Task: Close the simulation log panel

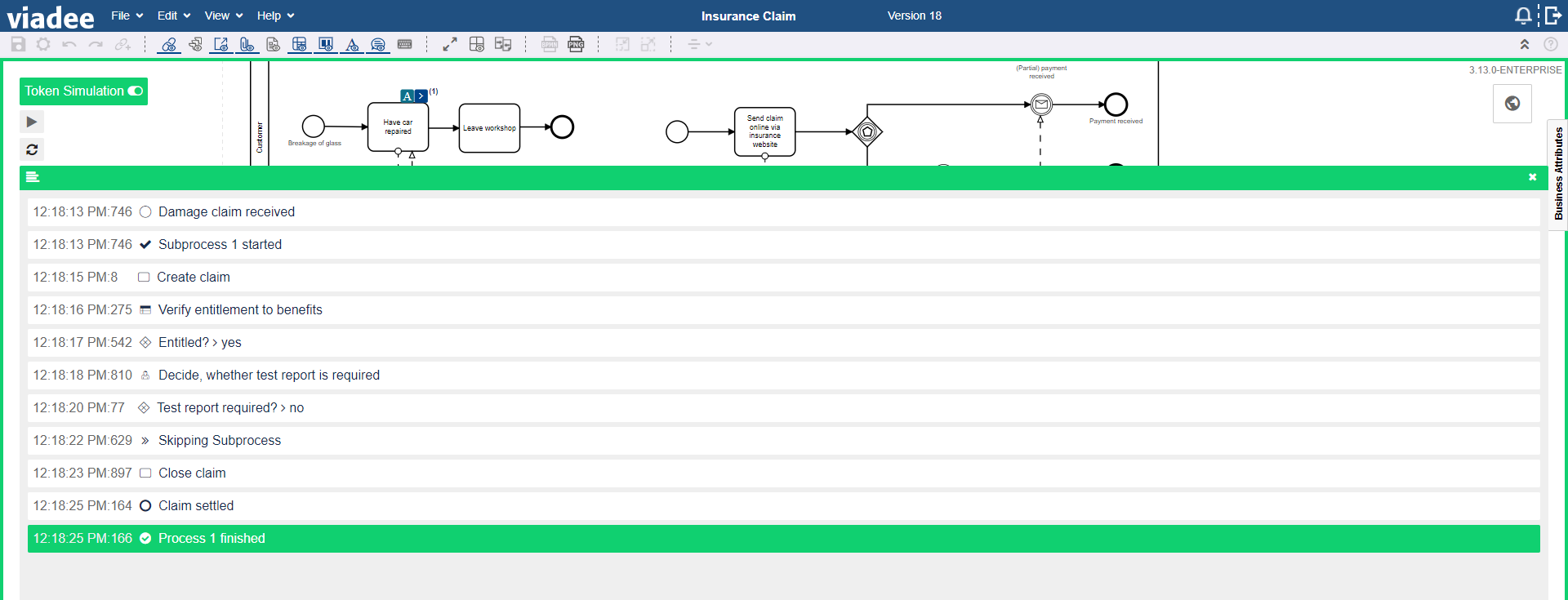Action: (1533, 177)
